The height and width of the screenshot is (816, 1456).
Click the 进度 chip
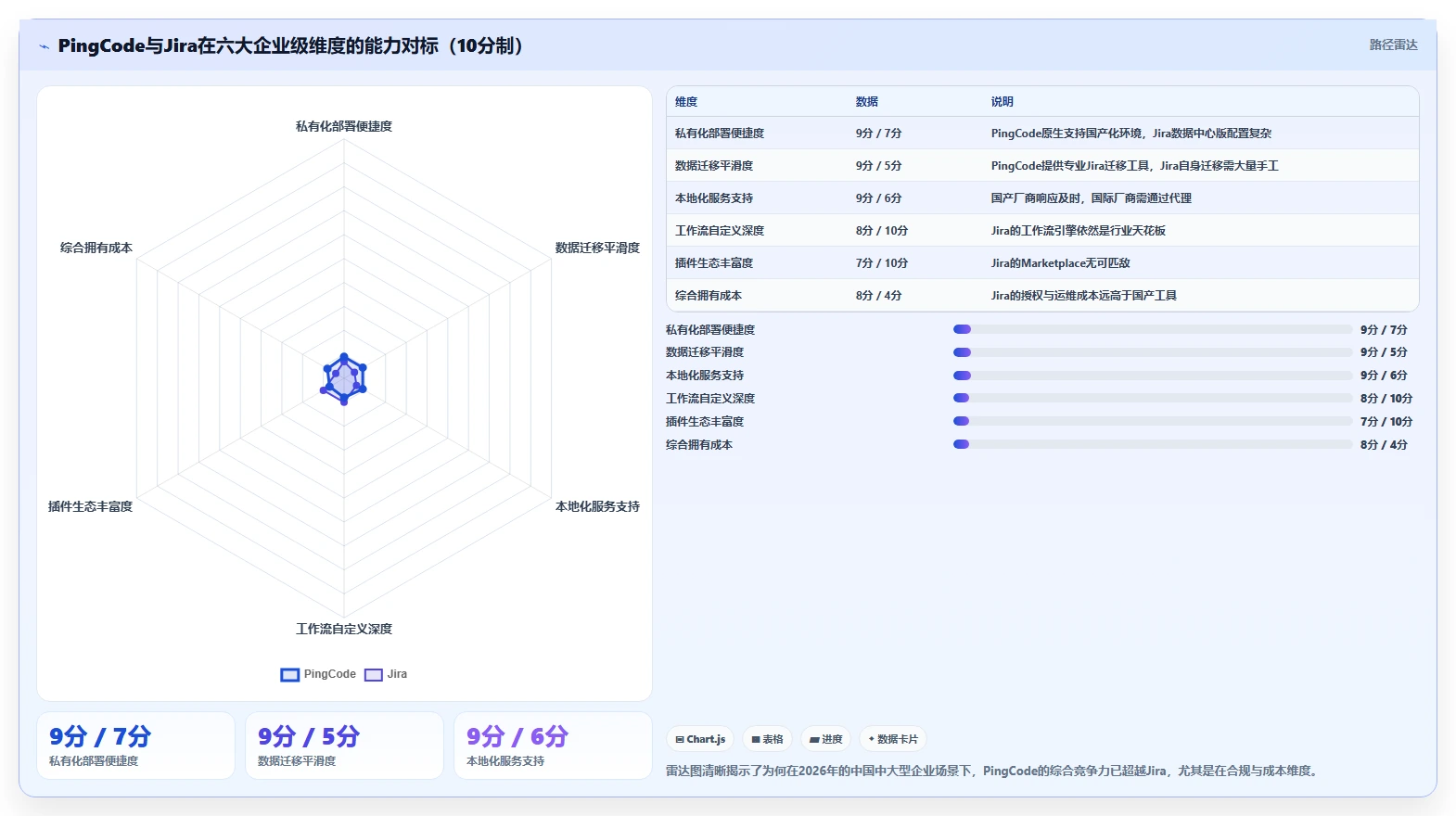(825, 739)
